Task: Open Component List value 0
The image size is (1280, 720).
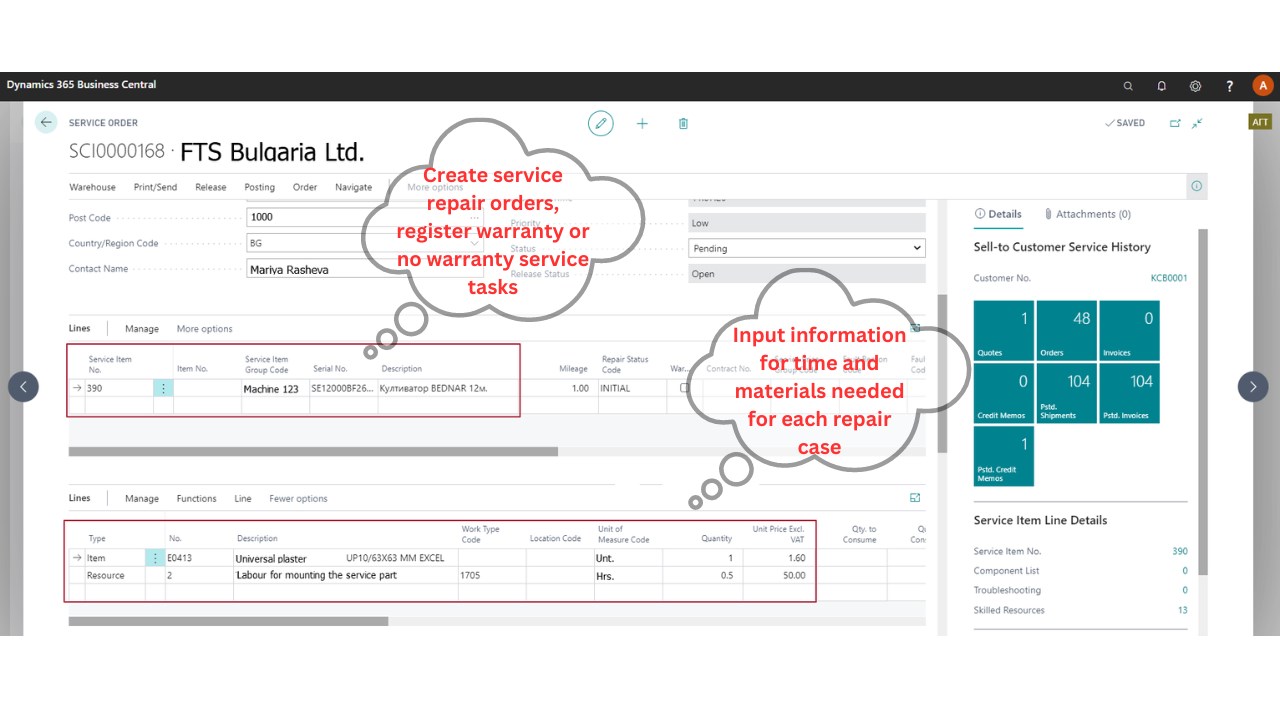Action: click(x=1185, y=571)
